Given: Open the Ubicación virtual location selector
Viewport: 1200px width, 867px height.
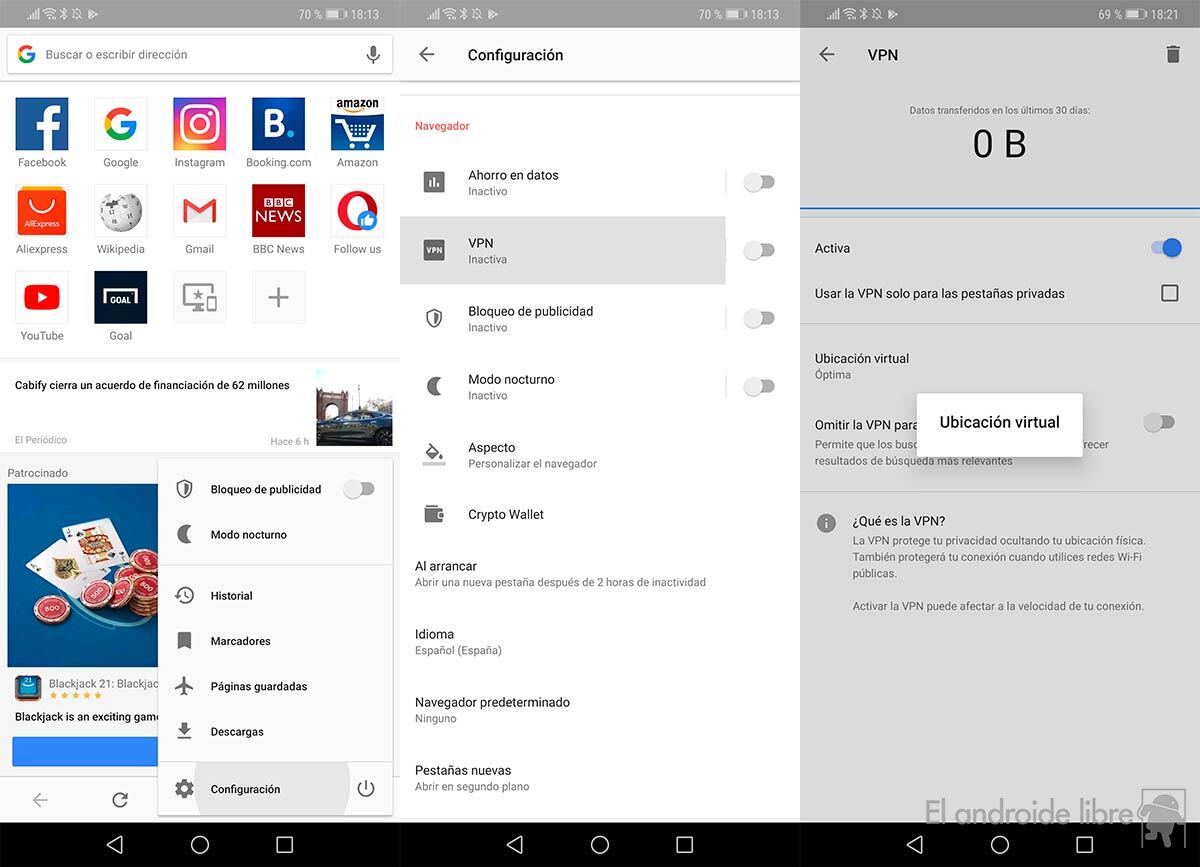Looking at the screenshot, I should (862, 365).
